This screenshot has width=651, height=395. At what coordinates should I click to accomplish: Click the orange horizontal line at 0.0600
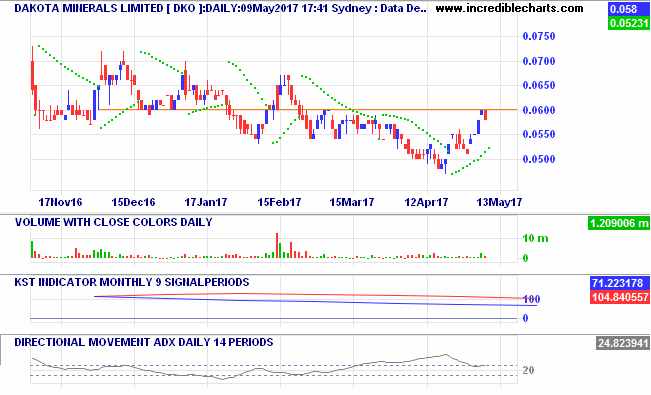coord(307,110)
